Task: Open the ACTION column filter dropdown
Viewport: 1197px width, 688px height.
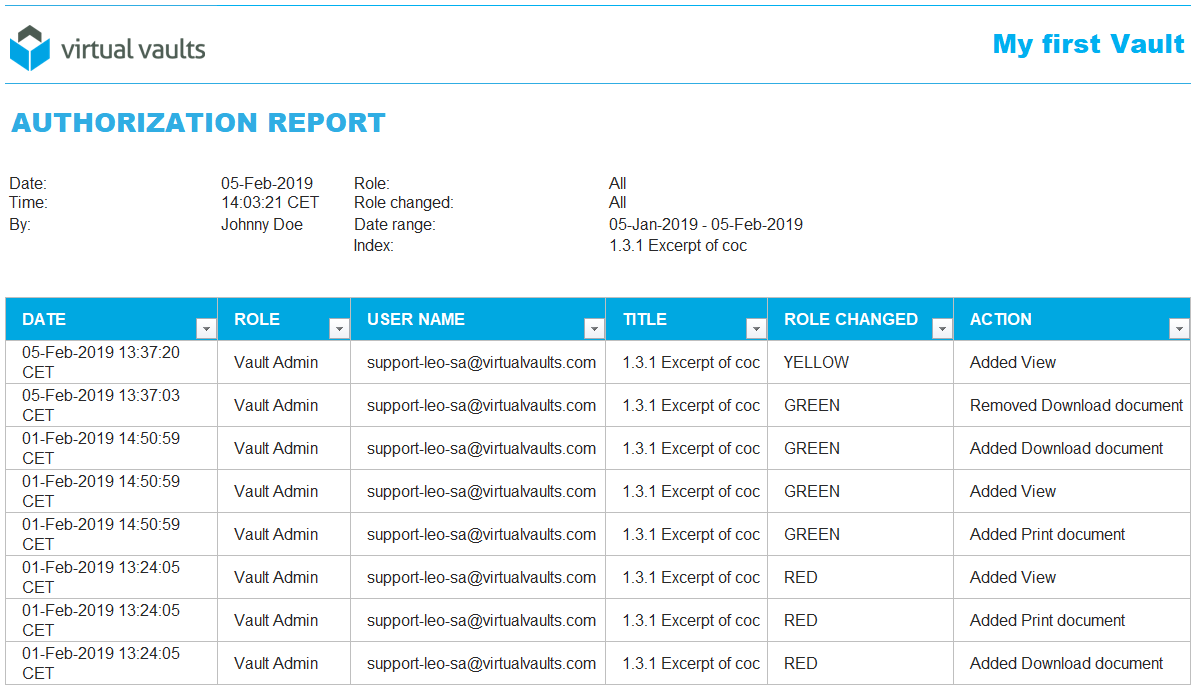Action: point(1179,328)
